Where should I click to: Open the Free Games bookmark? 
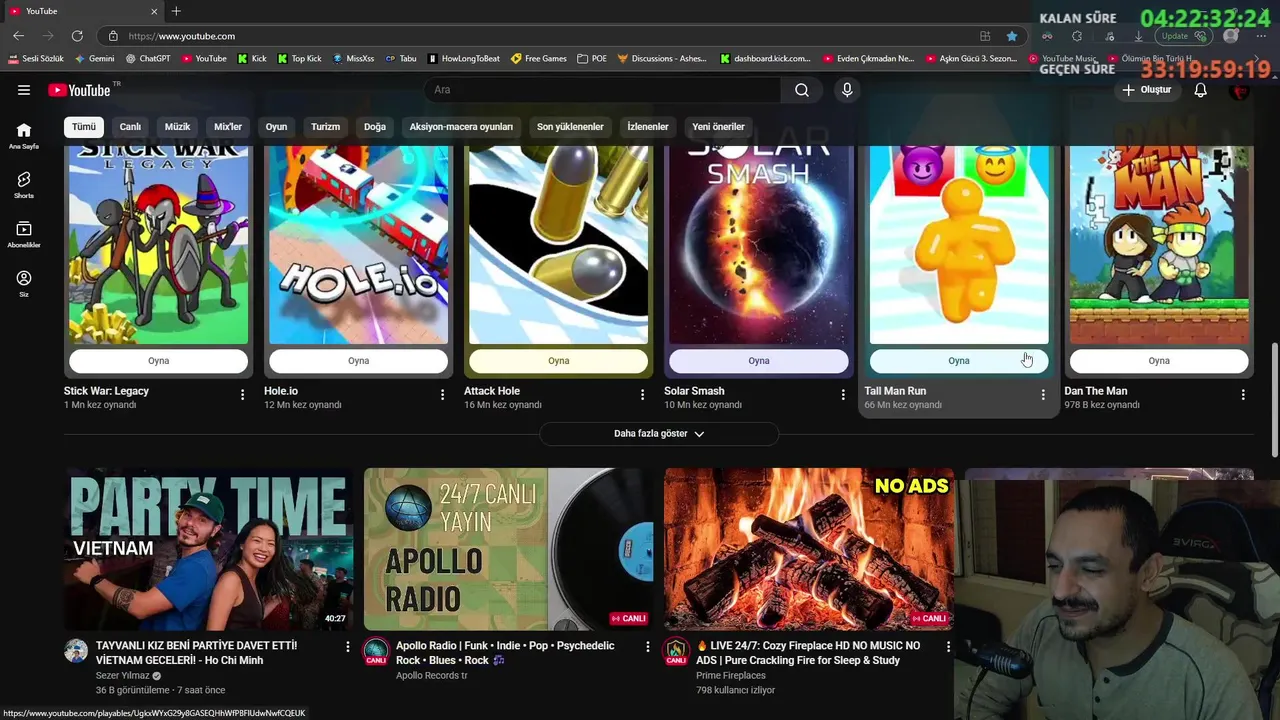pyautogui.click(x=539, y=59)
